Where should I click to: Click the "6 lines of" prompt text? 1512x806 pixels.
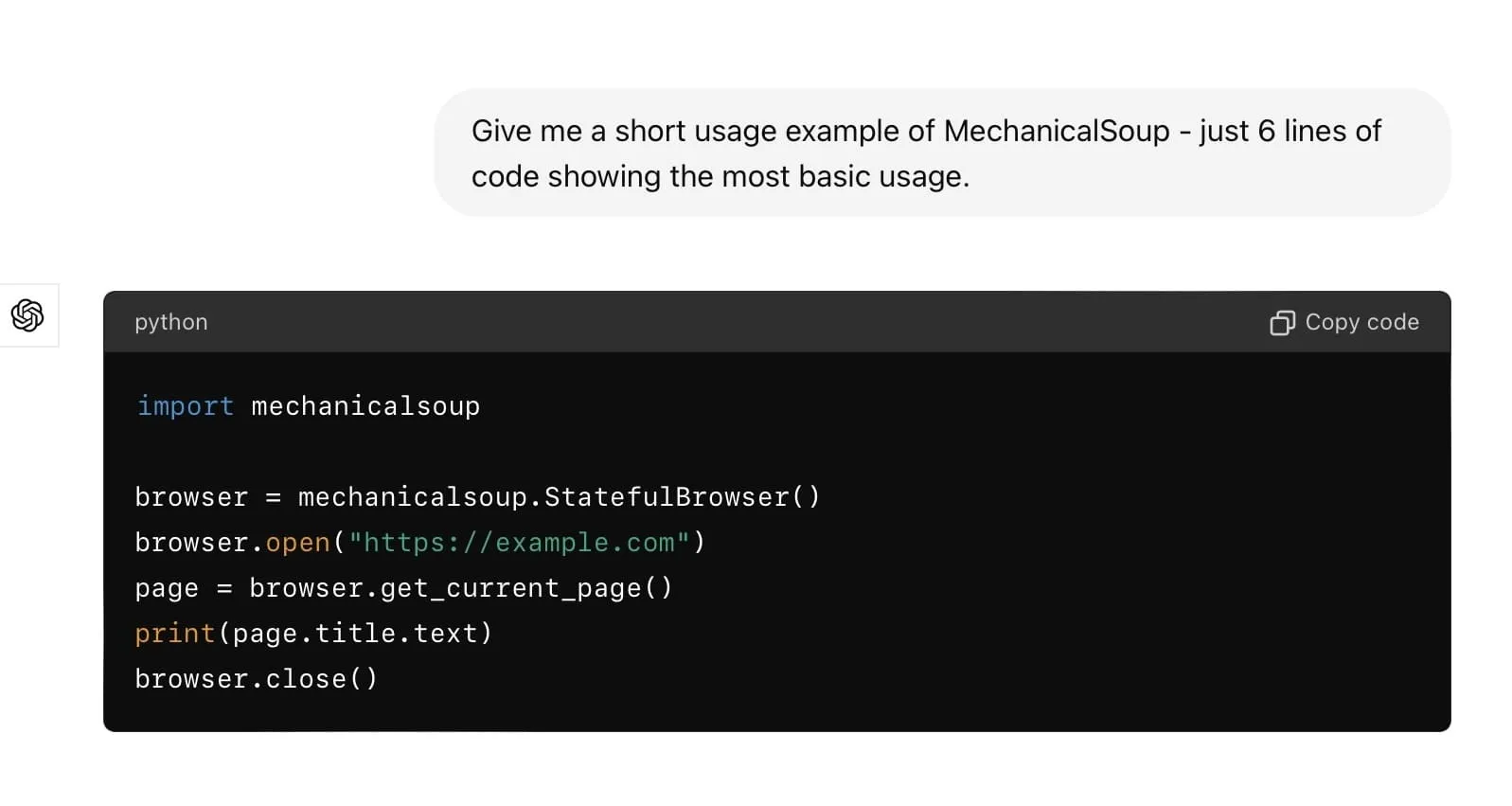point(1319,131)
